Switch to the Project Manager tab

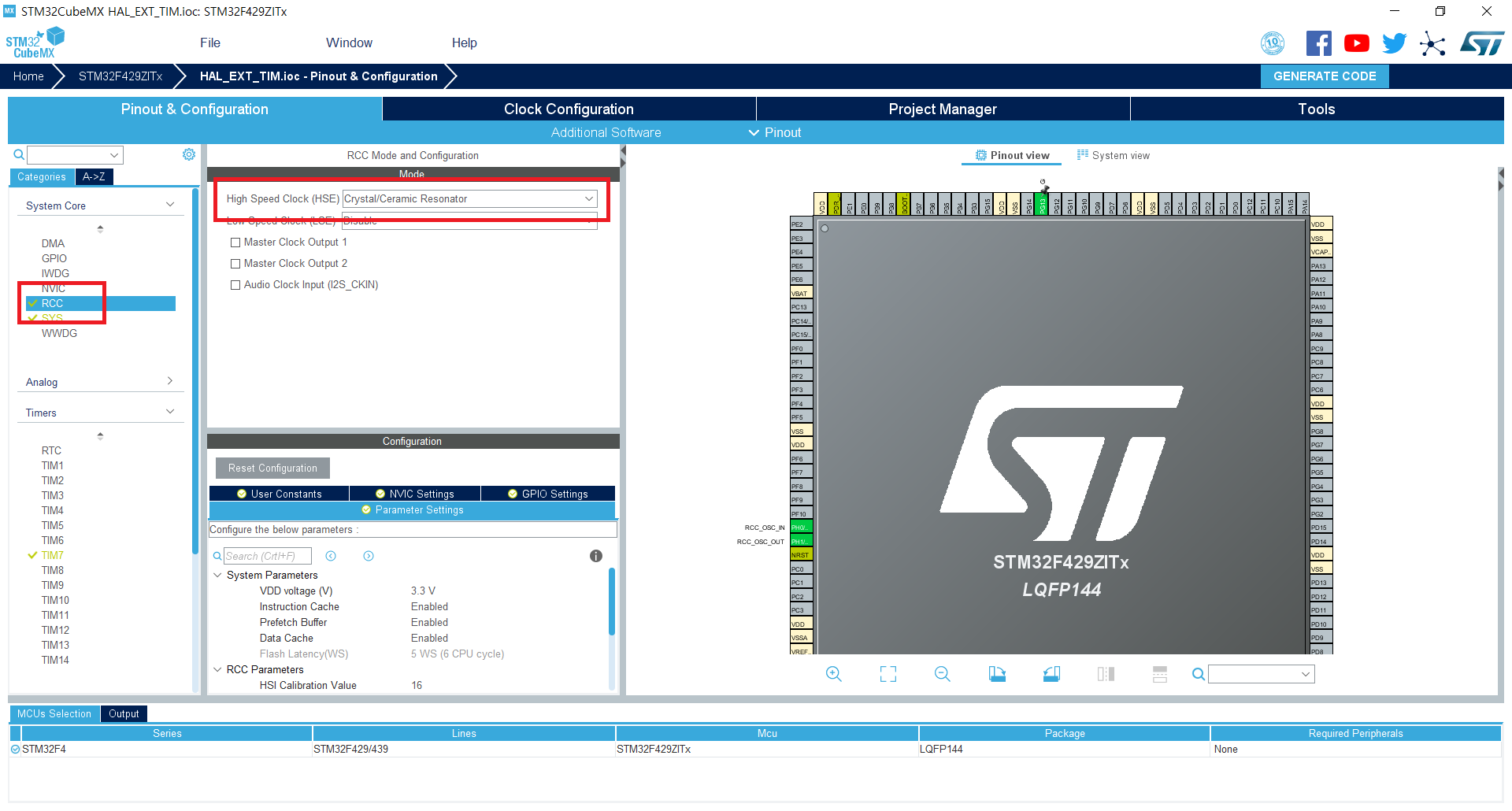click(943, 109)
